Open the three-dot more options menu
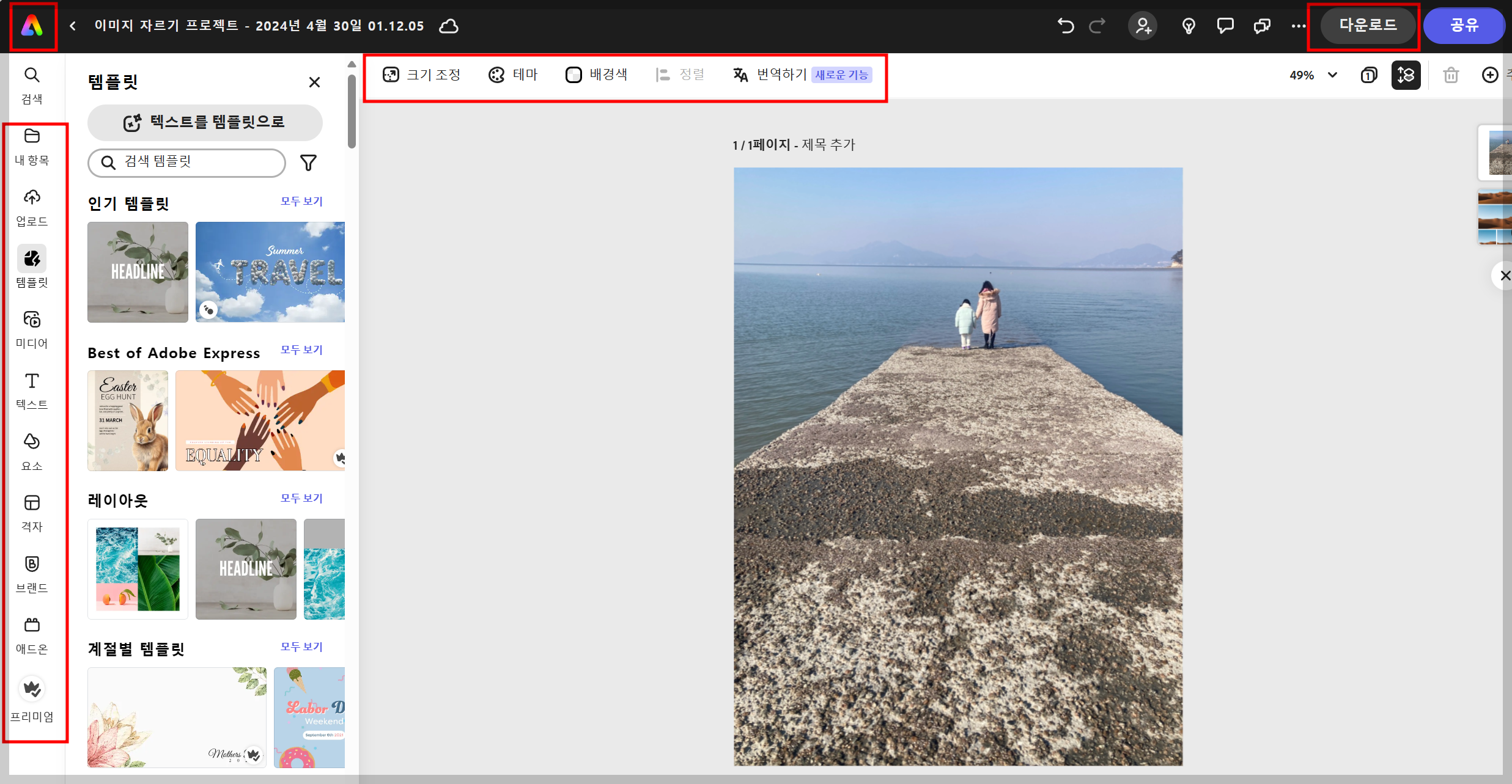Viewport: 1512px width, 784px height. [1299, 26]
